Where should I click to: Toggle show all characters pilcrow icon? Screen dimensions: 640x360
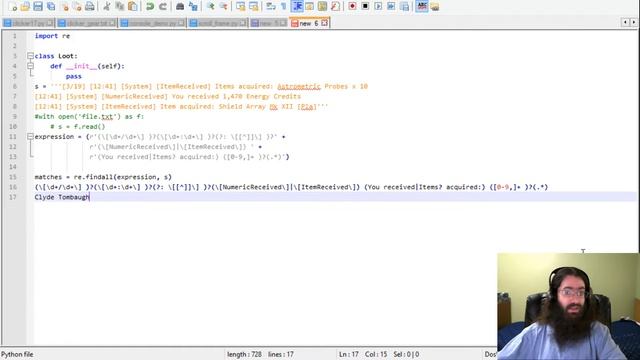284,7
